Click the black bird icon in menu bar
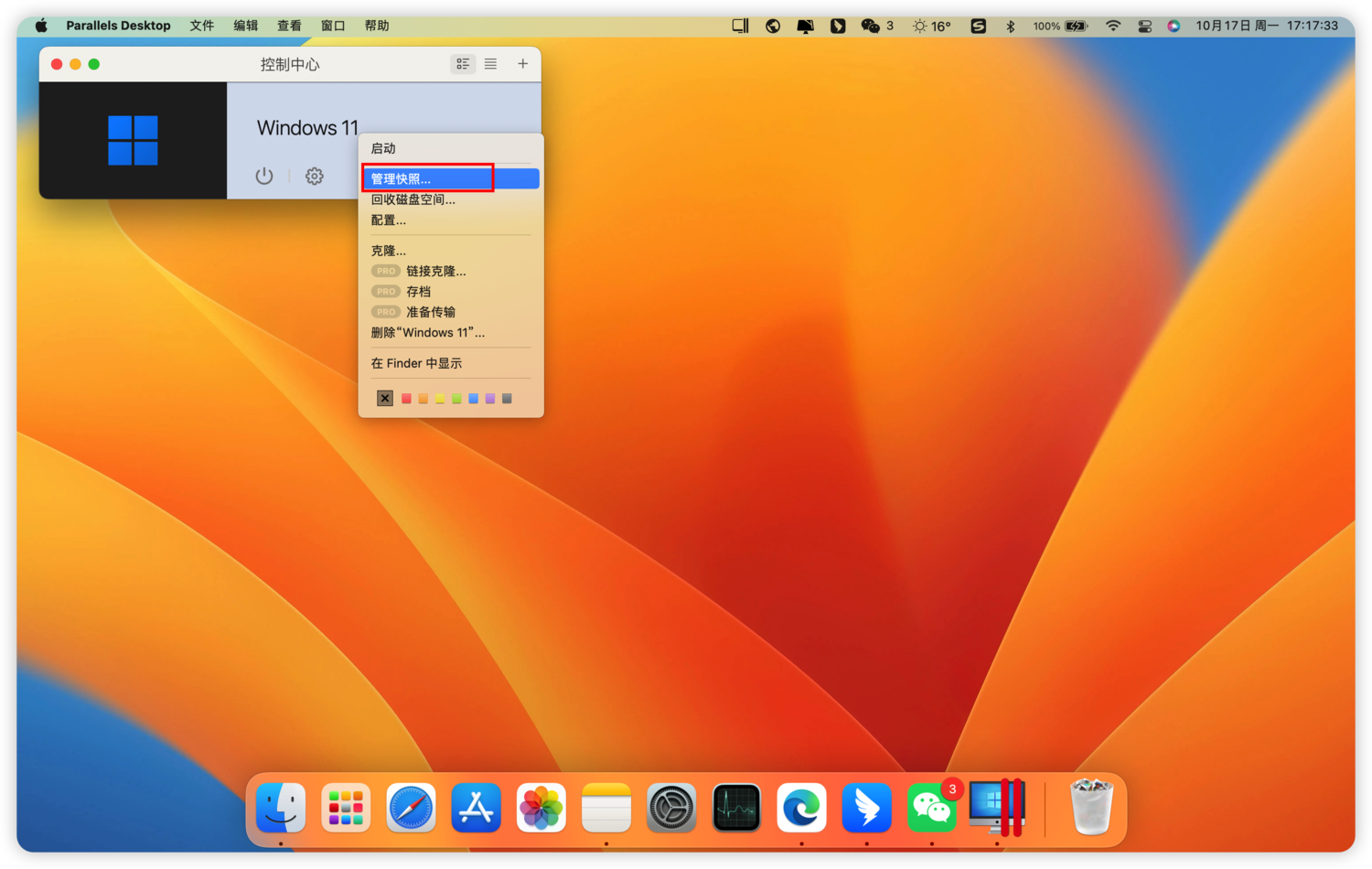Screen dimensions: 1372x869 pyautogui.click(x=838, y=26)
